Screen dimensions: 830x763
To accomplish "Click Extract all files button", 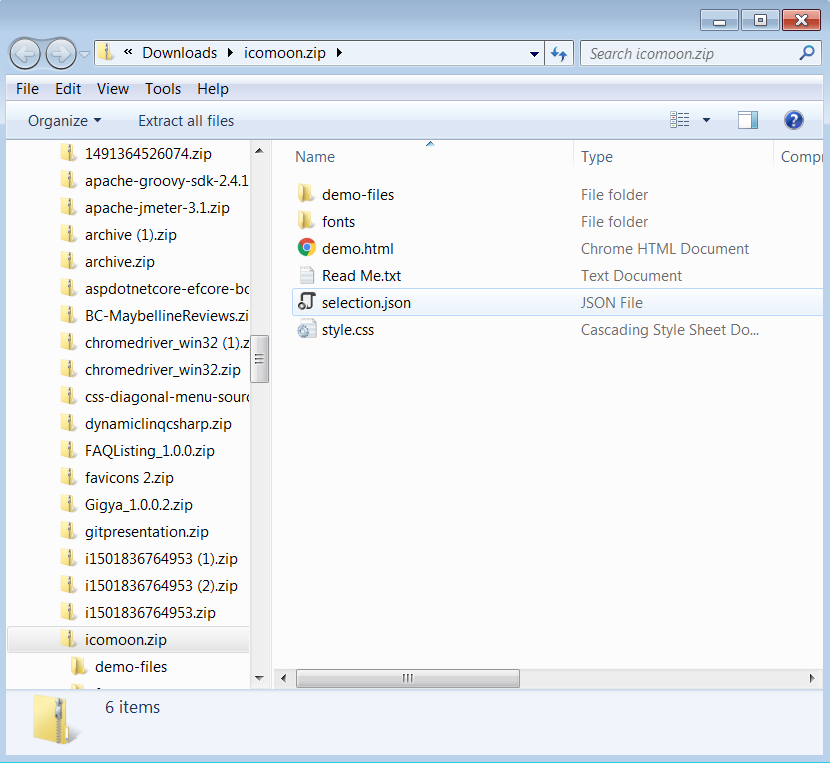I will [x=186, y=121].
